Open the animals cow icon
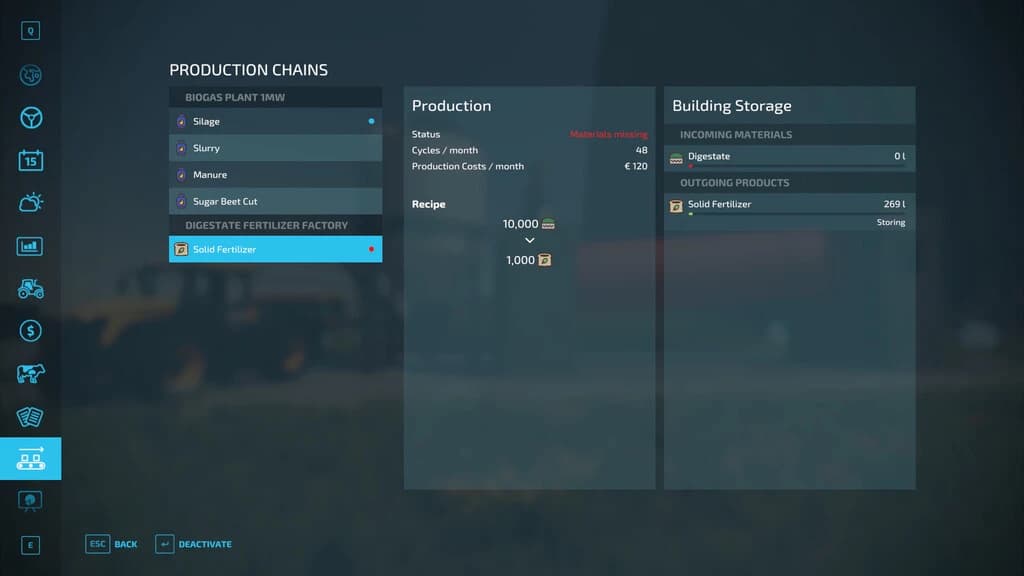The height and width of the screenshot is (576, 1024). (31, 374)
